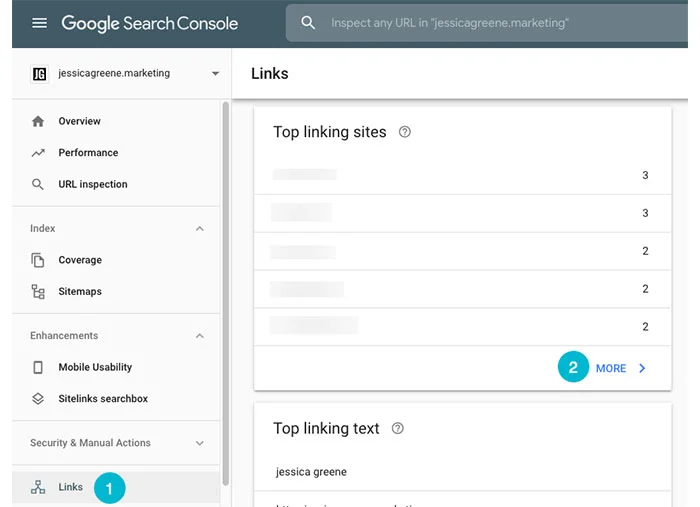Click MORE under Top linking sites
Image resolution: width=700 pixels, height=507 pixels.
click(611, 368)
